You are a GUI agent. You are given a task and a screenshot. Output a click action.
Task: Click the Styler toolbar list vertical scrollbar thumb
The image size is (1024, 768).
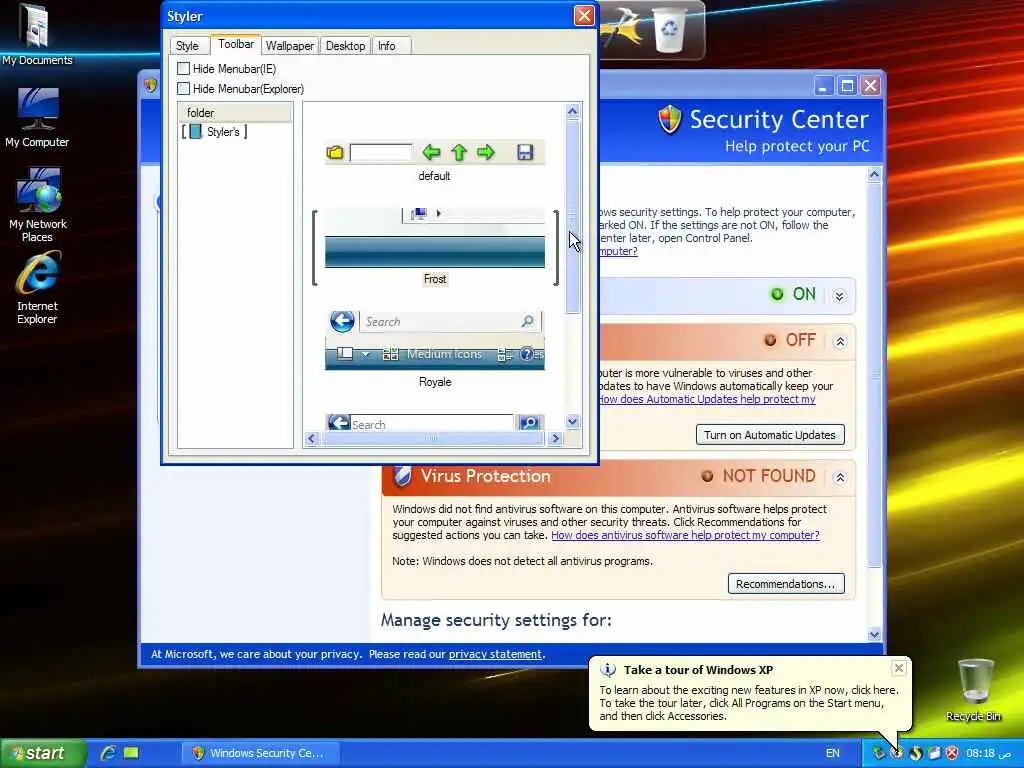pyautogui.click(x=573, y=216)
